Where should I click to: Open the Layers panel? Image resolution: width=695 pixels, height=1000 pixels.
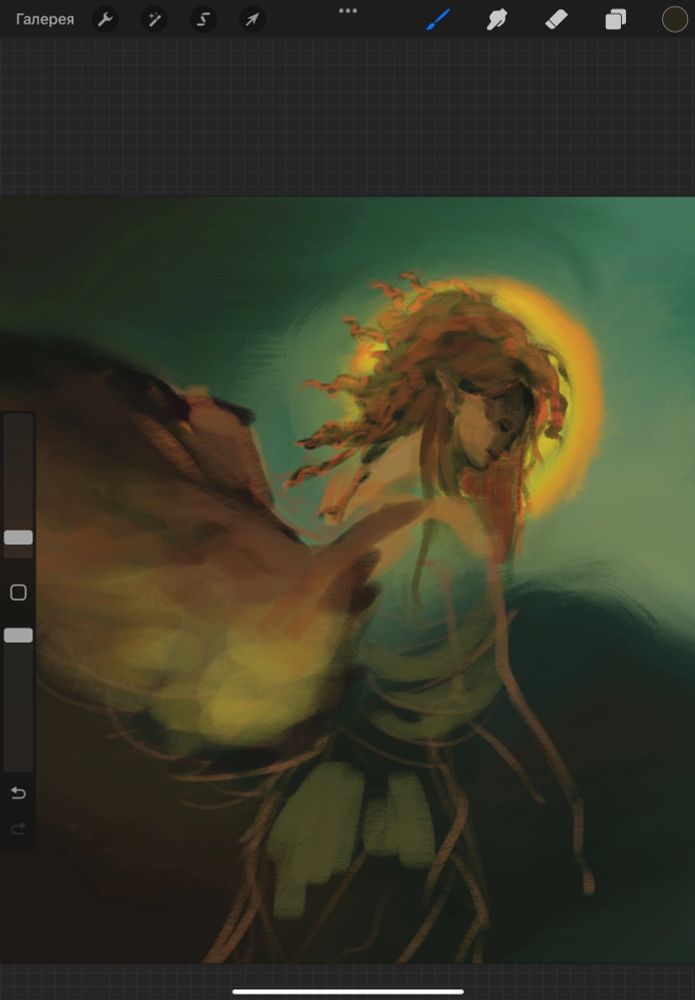(x=615, y=20)
